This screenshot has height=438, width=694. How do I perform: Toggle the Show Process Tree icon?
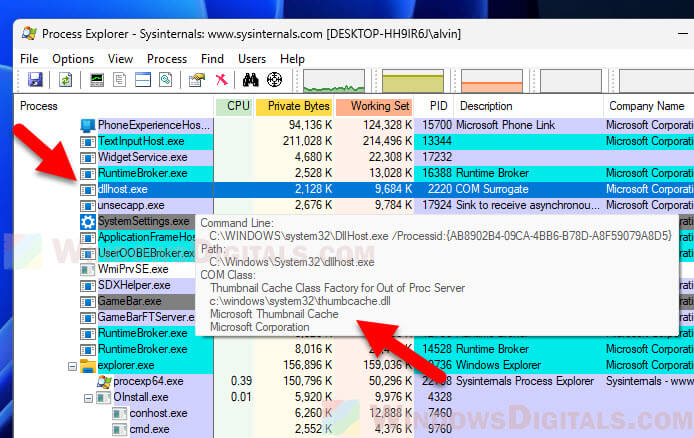[120, 80]
